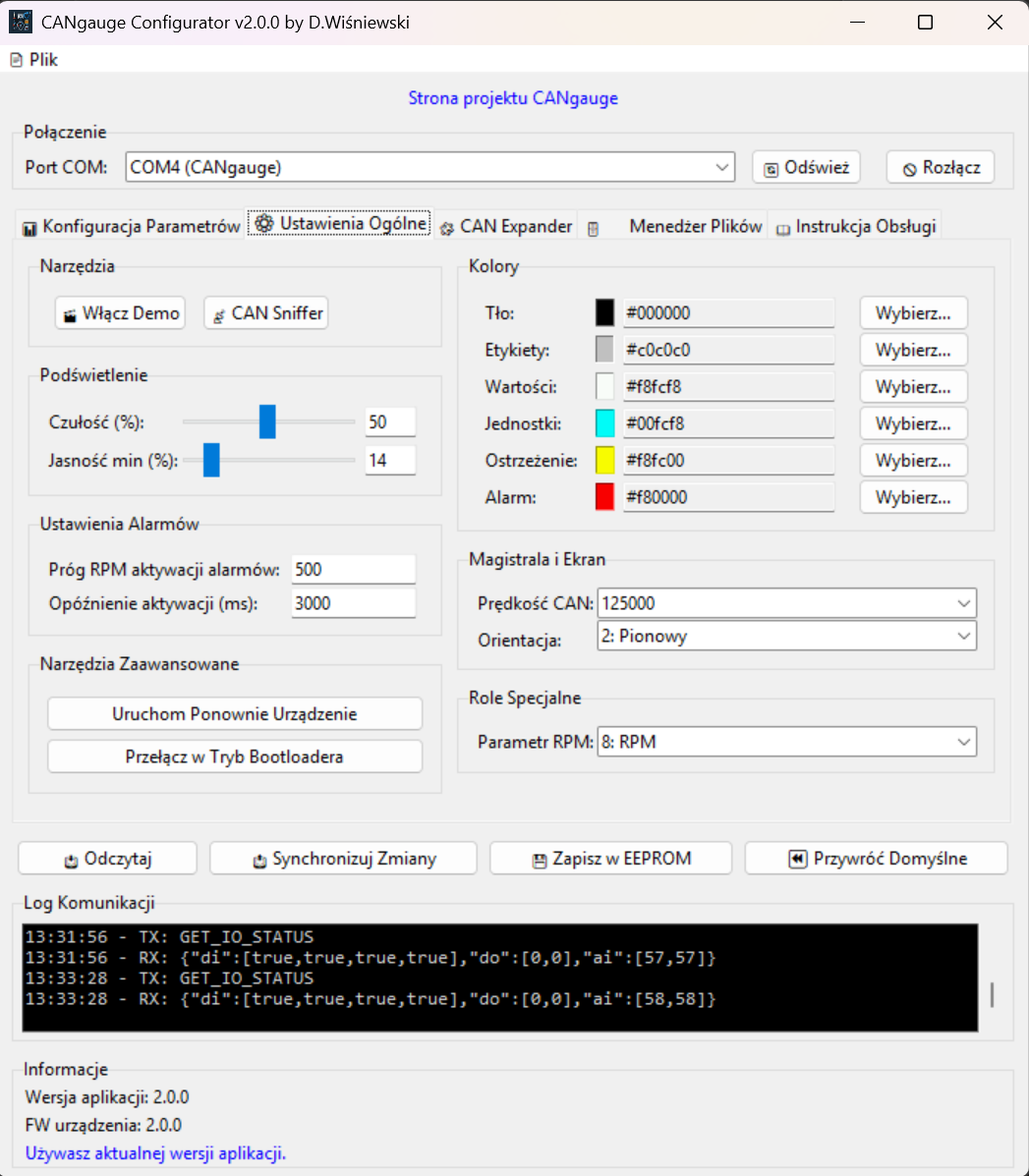
Task: Click Przełącz w Tryb Bootloadera button
Action: pyautogui.click(x=235, y=756)
